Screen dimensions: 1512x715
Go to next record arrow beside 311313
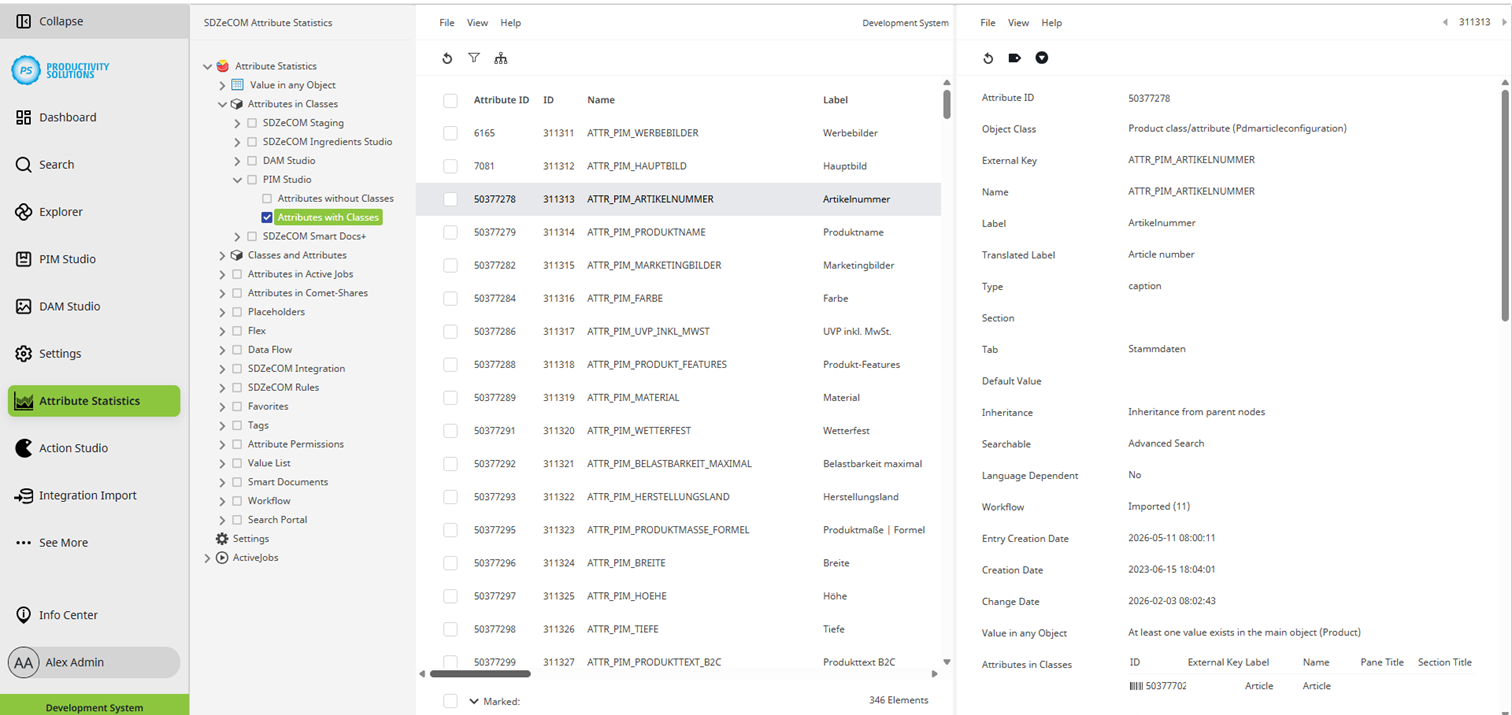(1505, 22)
